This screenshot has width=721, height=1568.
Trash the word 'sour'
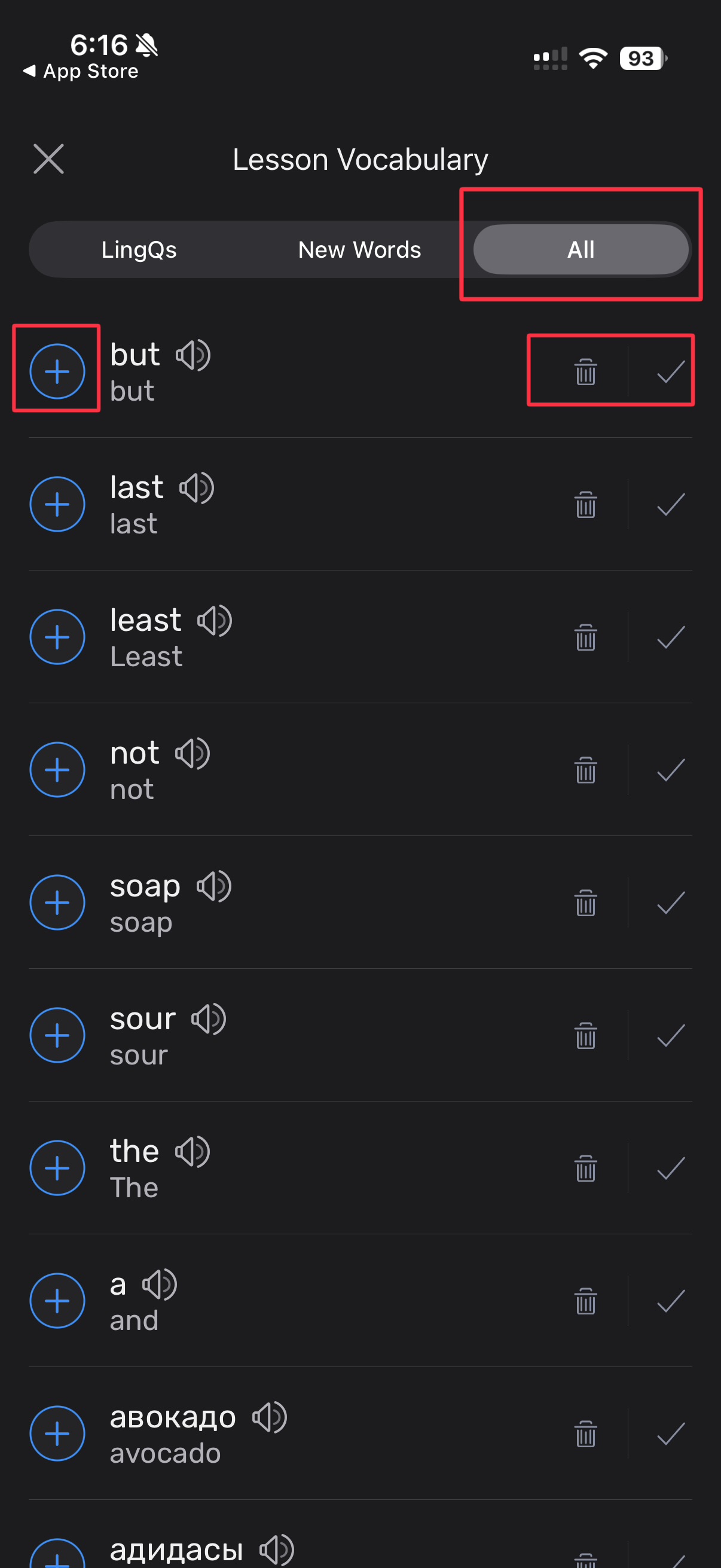(585, 1035)
